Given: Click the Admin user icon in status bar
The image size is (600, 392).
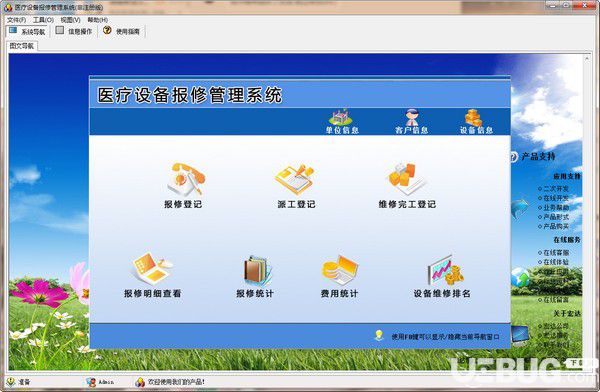Looking at the screenshot, I should 91,382.
